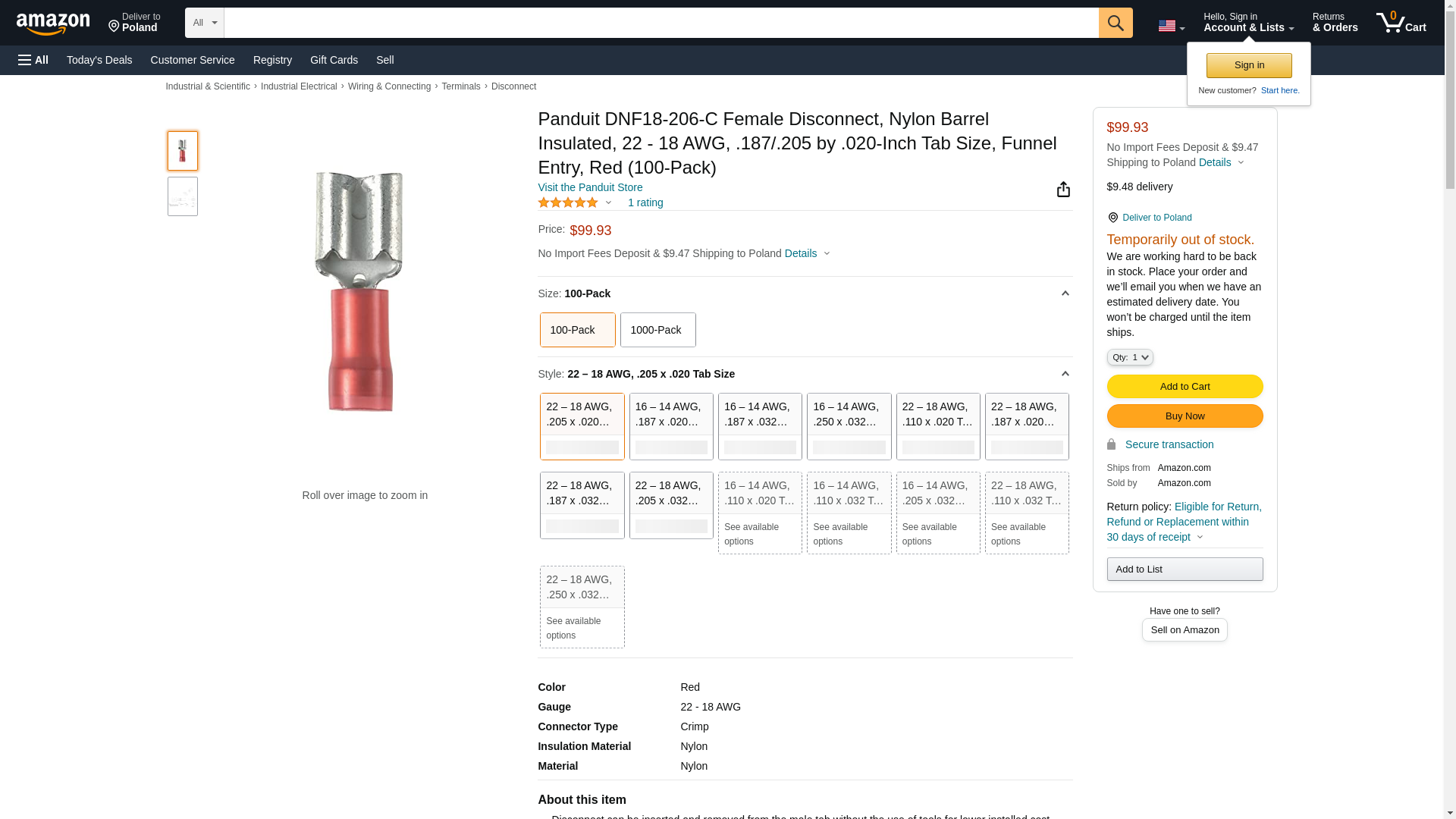Collapse the Style options section
The image size is (1456, 819).
(1065, 374)
